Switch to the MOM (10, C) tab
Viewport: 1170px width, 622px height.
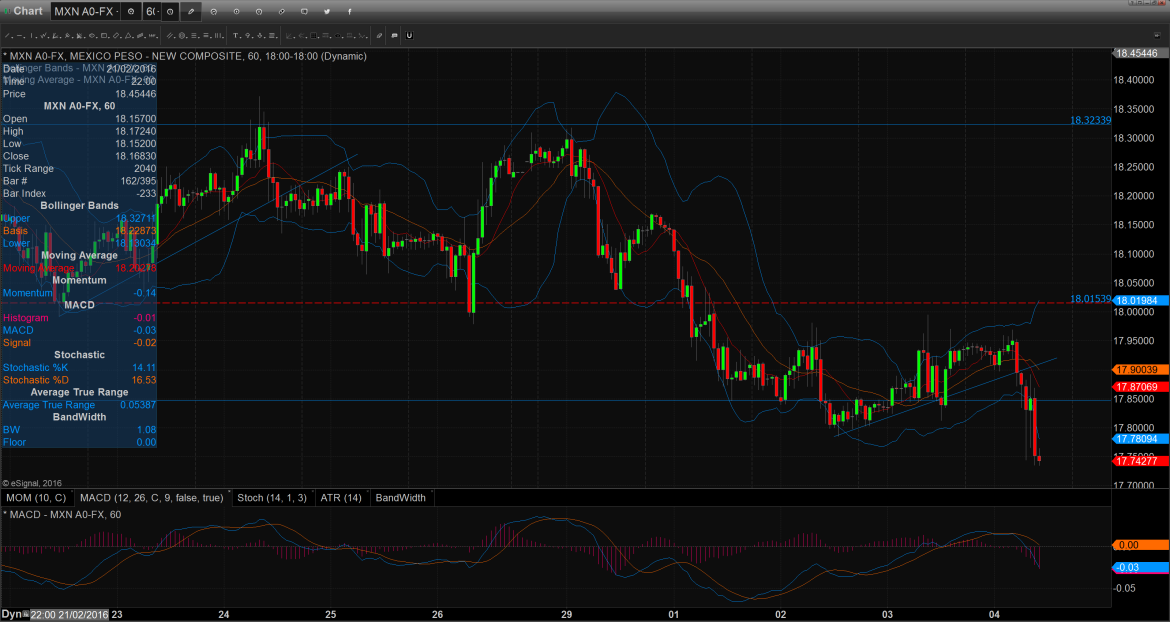37,497
